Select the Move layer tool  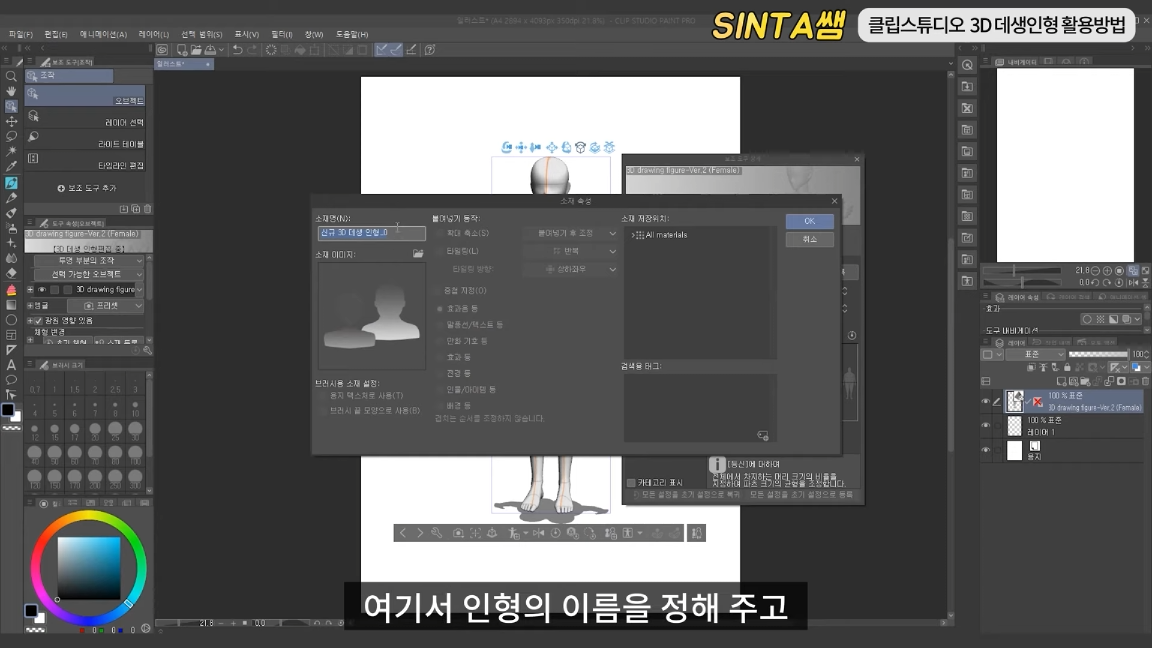pyautogui.click(x=11, y=121)
